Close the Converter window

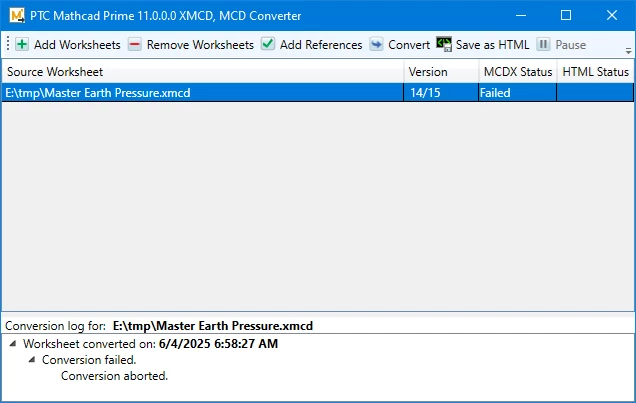[612, 15]
